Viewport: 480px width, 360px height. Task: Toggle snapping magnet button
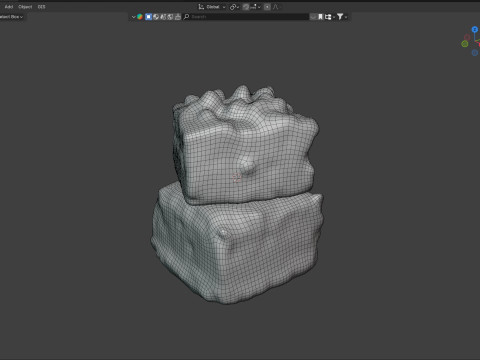(x=246, y=7)
